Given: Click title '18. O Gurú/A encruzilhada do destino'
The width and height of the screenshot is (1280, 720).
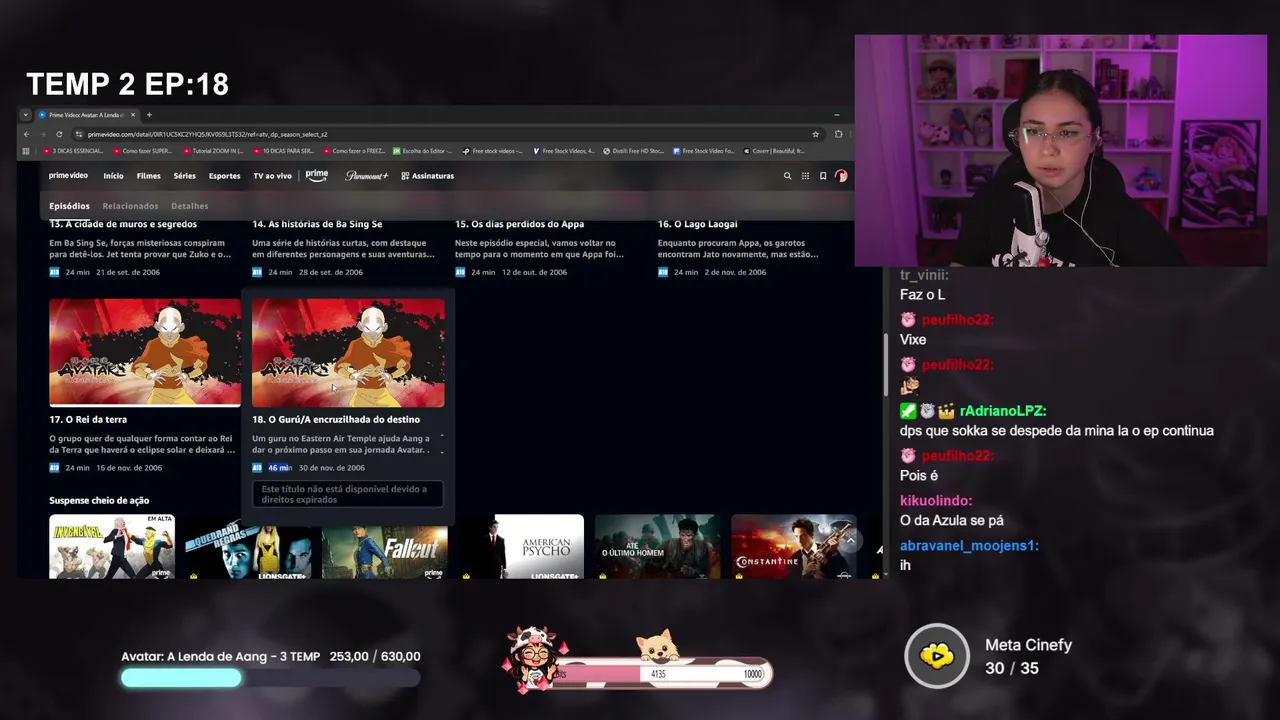Looking at the screenshot, I should 336,420.
